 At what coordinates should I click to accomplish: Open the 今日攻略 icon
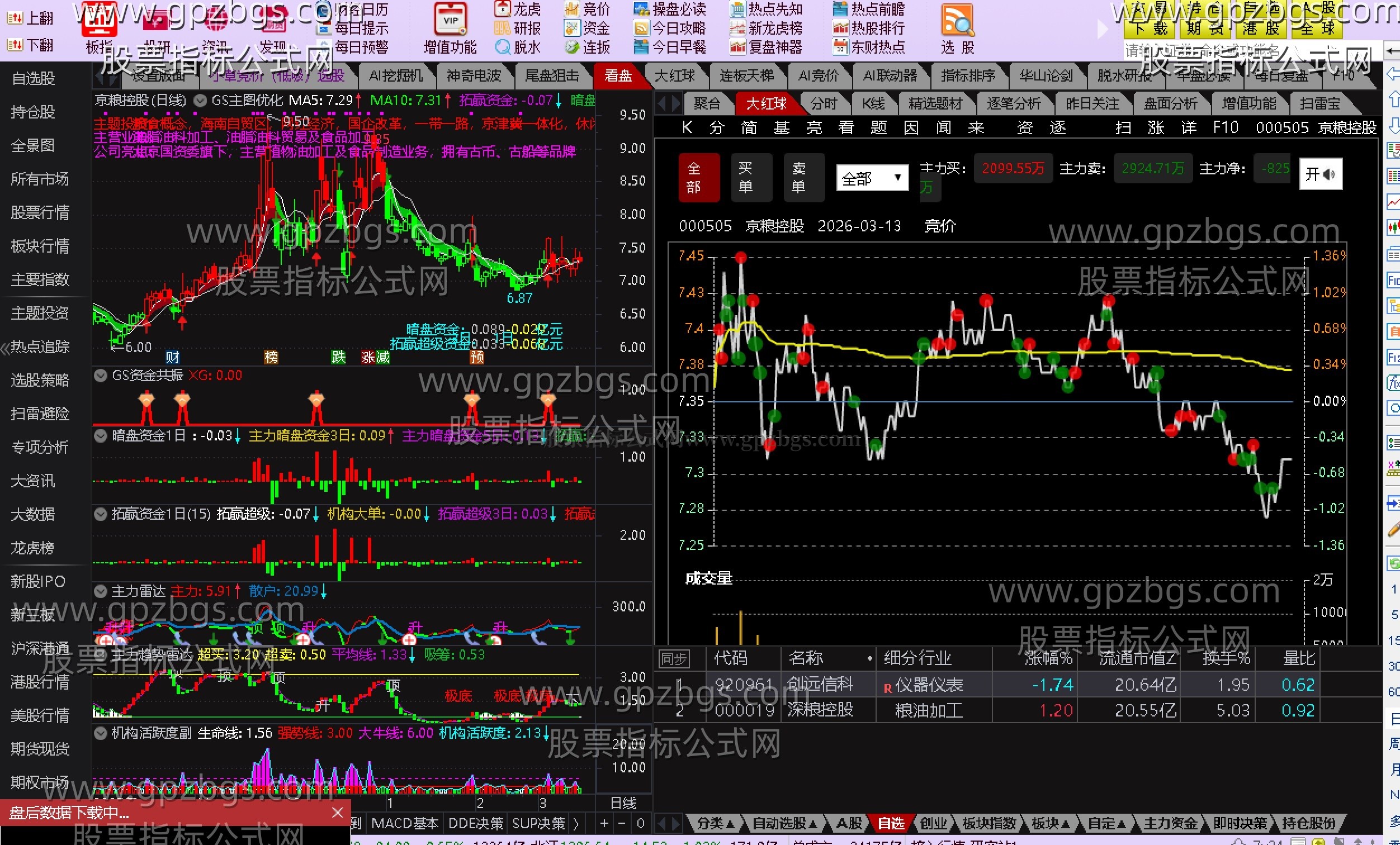[641, 29]
